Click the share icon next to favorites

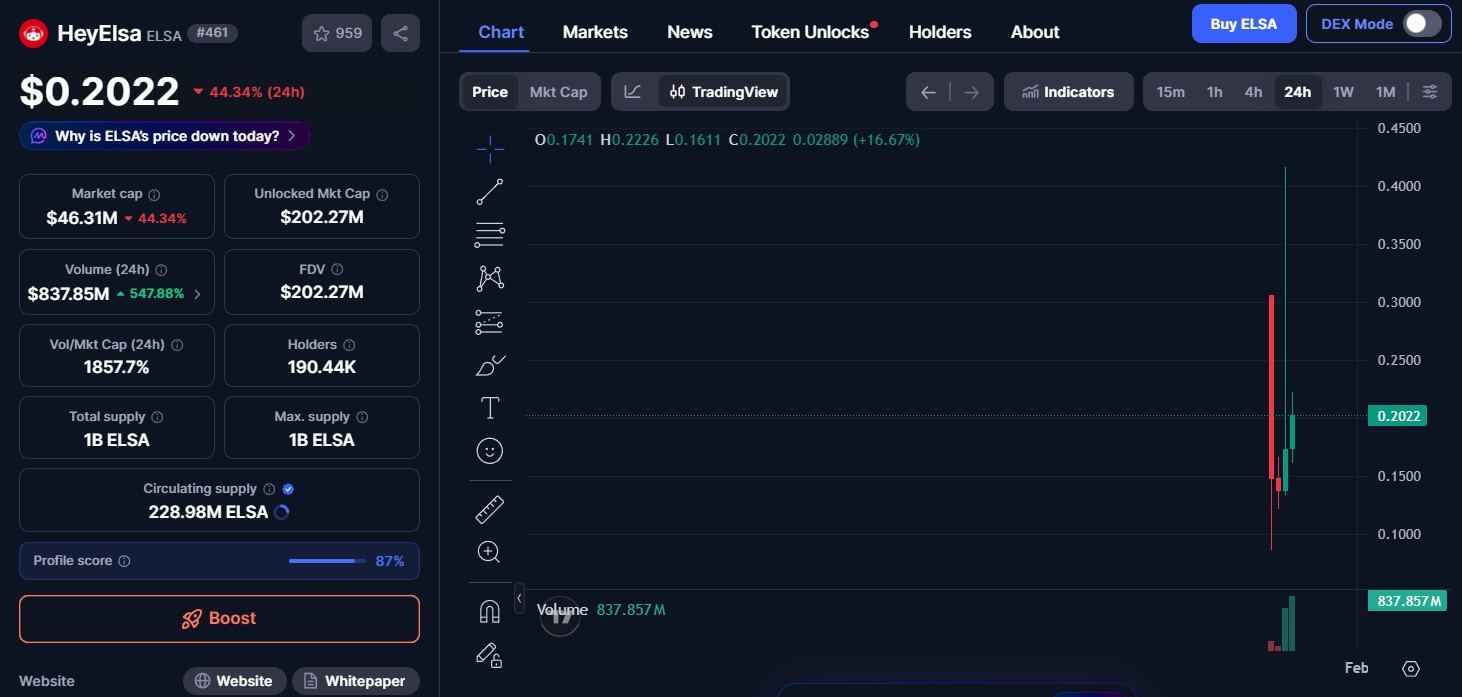[400, 32]
